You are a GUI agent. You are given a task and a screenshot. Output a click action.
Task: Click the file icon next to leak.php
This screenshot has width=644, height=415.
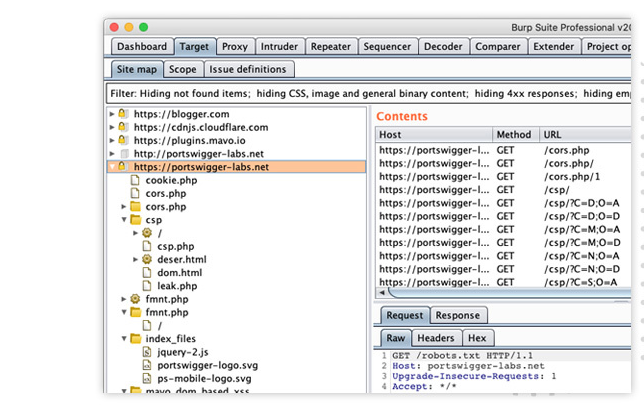pos(147,286)
